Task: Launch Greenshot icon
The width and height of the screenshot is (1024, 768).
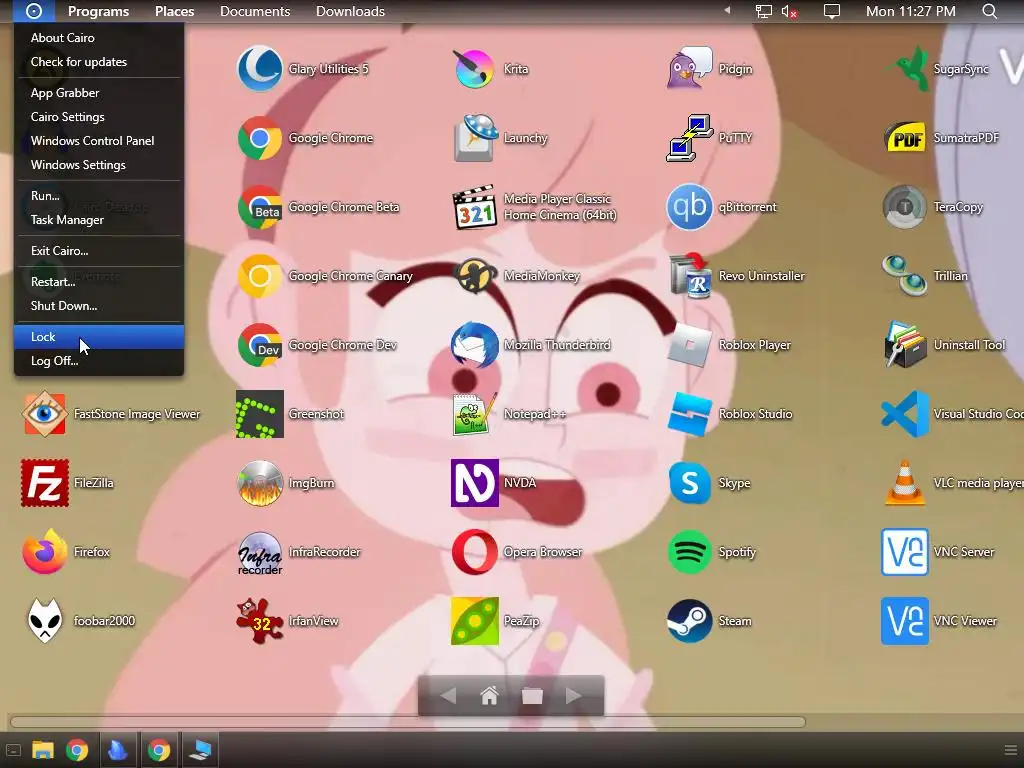Action: point(260,414)
